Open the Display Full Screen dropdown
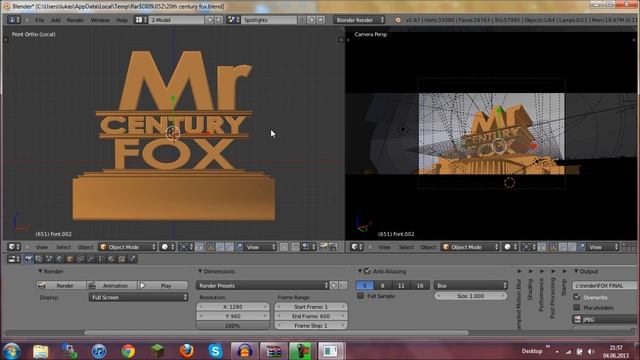The width and height of the screenshot is (640, 360). click(x=138, y=297)
